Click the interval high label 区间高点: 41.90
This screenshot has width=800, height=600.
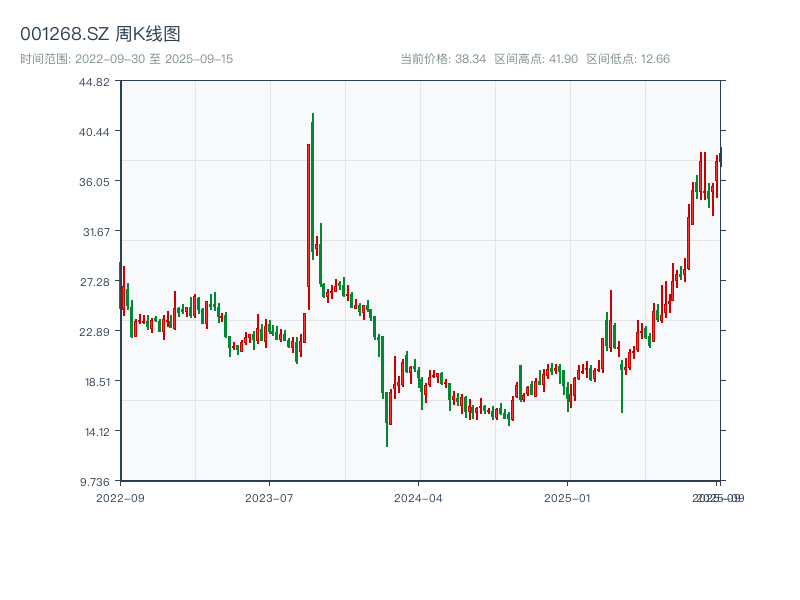[536, 59]
